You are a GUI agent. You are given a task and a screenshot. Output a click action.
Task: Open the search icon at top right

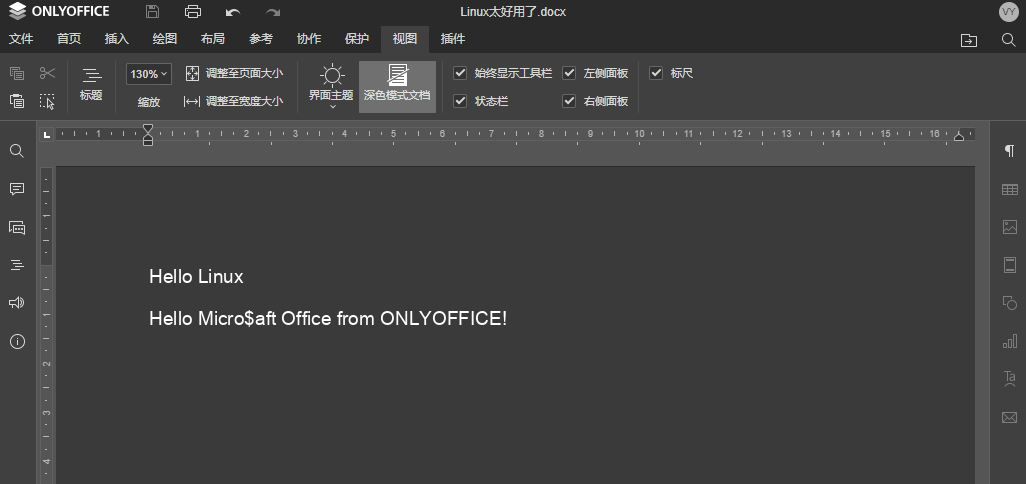[x=1008, y=40]
